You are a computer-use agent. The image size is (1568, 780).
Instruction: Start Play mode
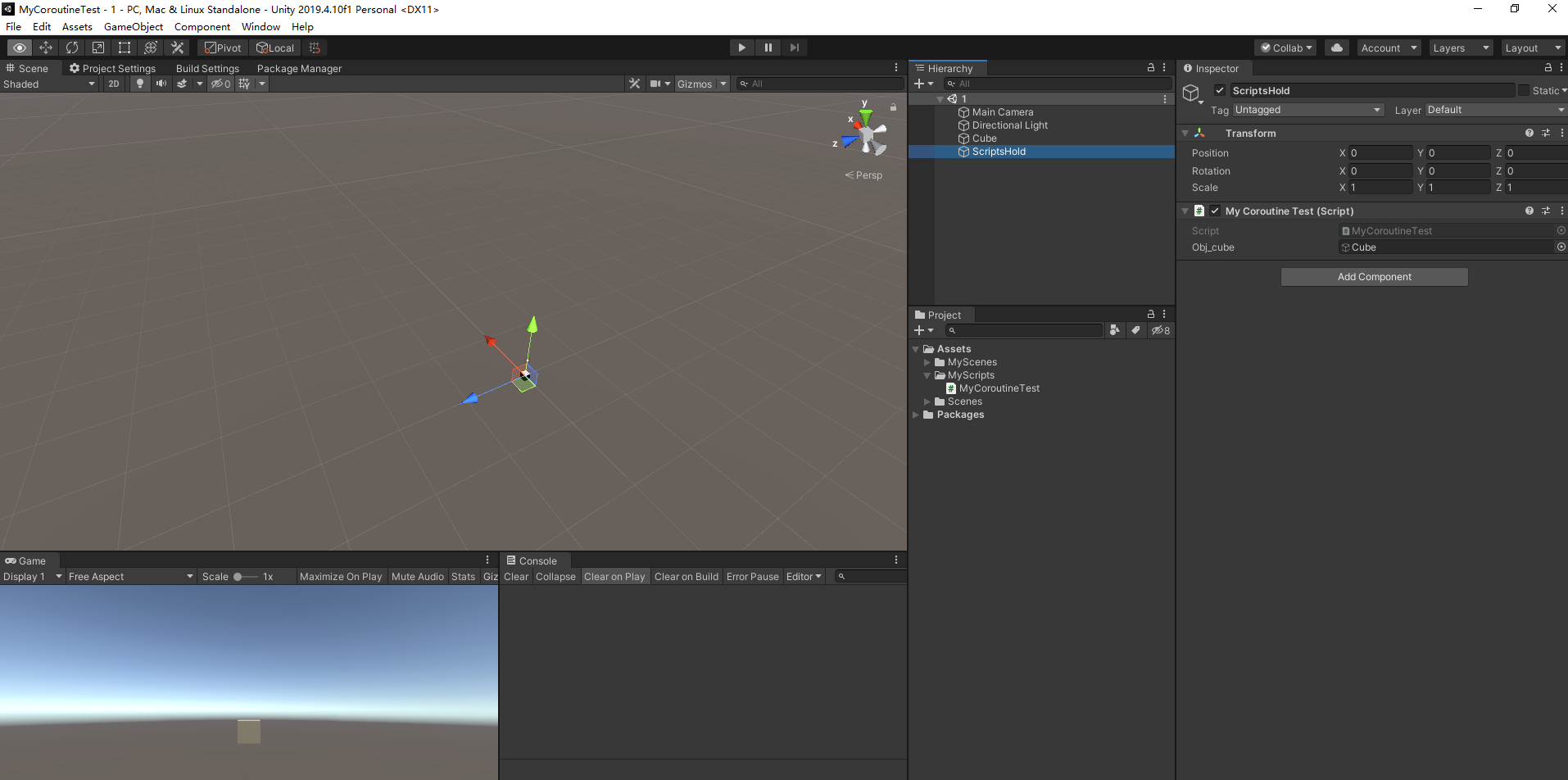pyautogui.click(x=741, y=48)
